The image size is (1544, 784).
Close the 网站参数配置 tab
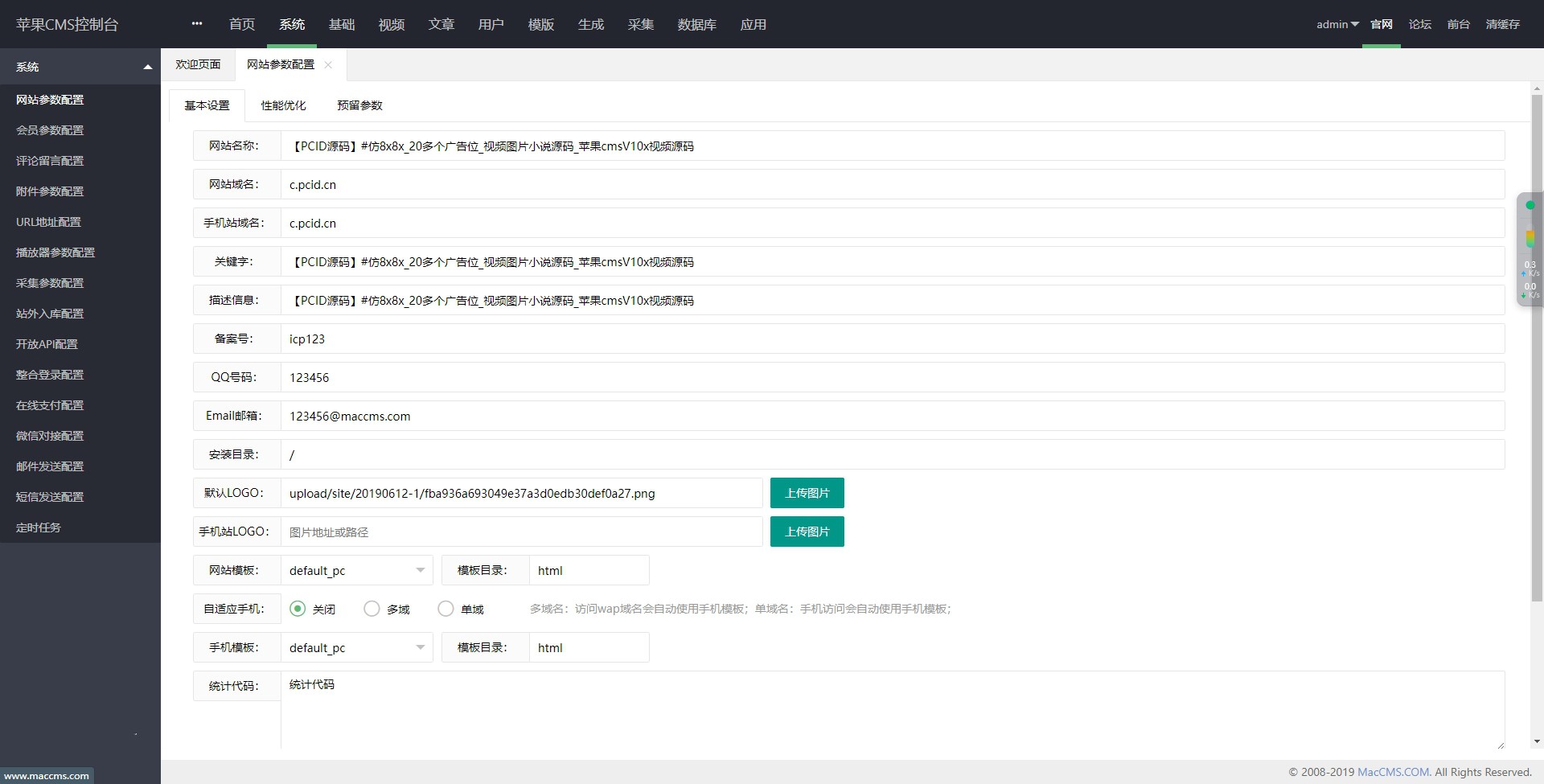328,65
